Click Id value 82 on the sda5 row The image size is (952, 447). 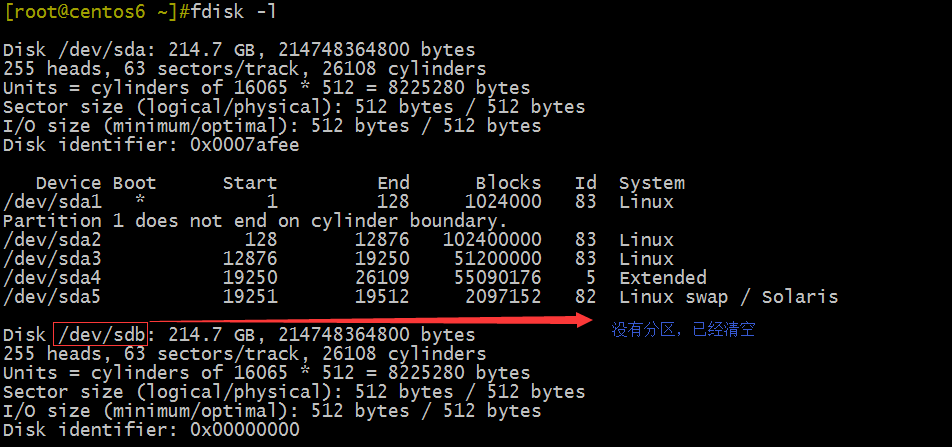(586, 297)
